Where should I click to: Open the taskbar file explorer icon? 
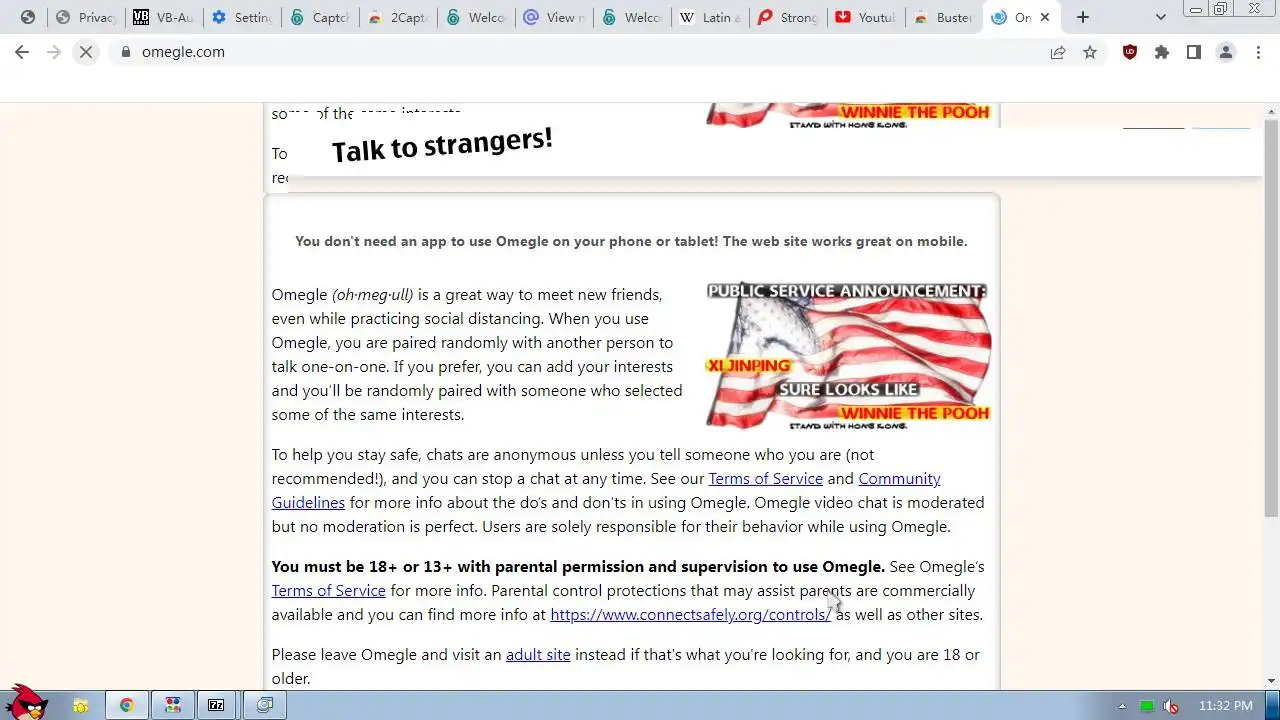coord(81,705)
